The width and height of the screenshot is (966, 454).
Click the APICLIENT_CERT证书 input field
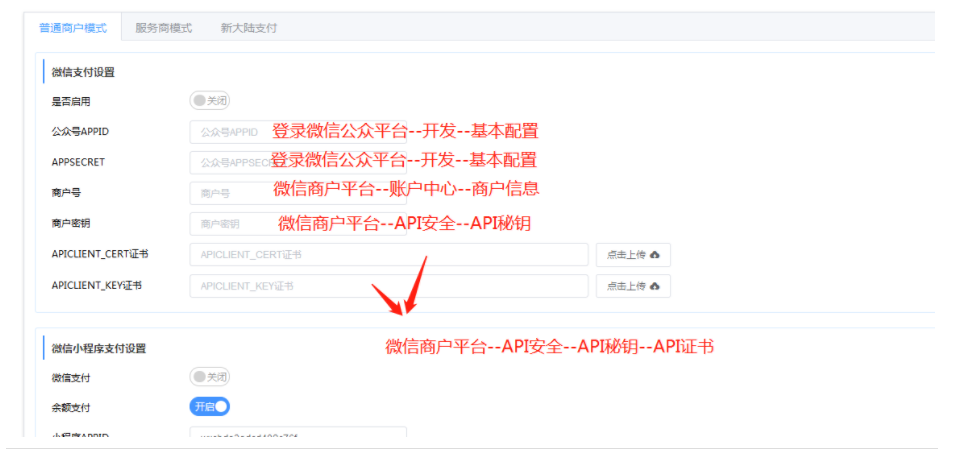point(389,254)
